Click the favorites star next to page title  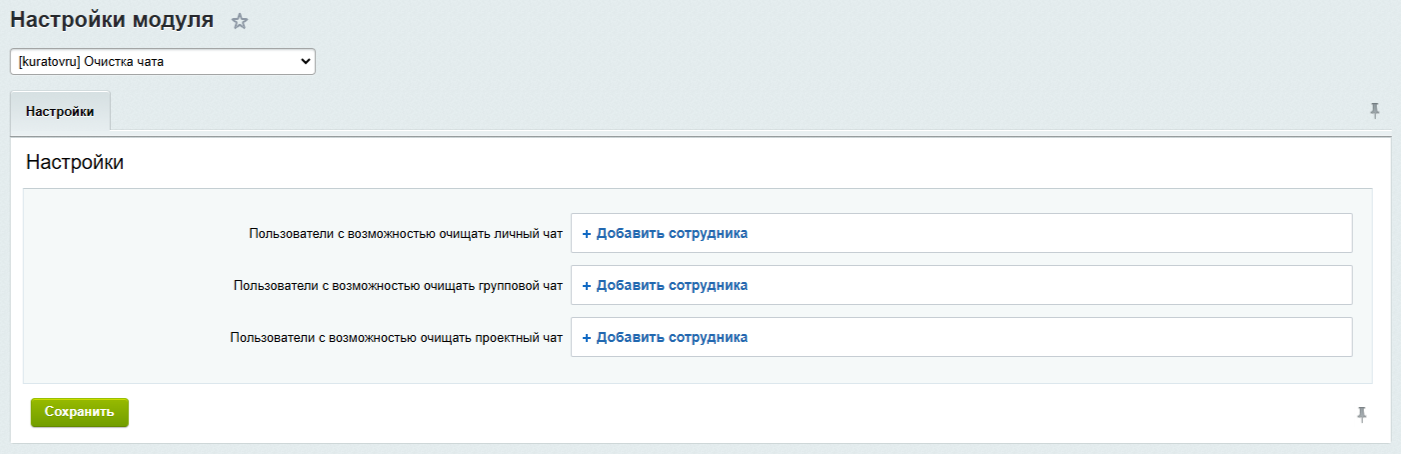click(239, 21)
